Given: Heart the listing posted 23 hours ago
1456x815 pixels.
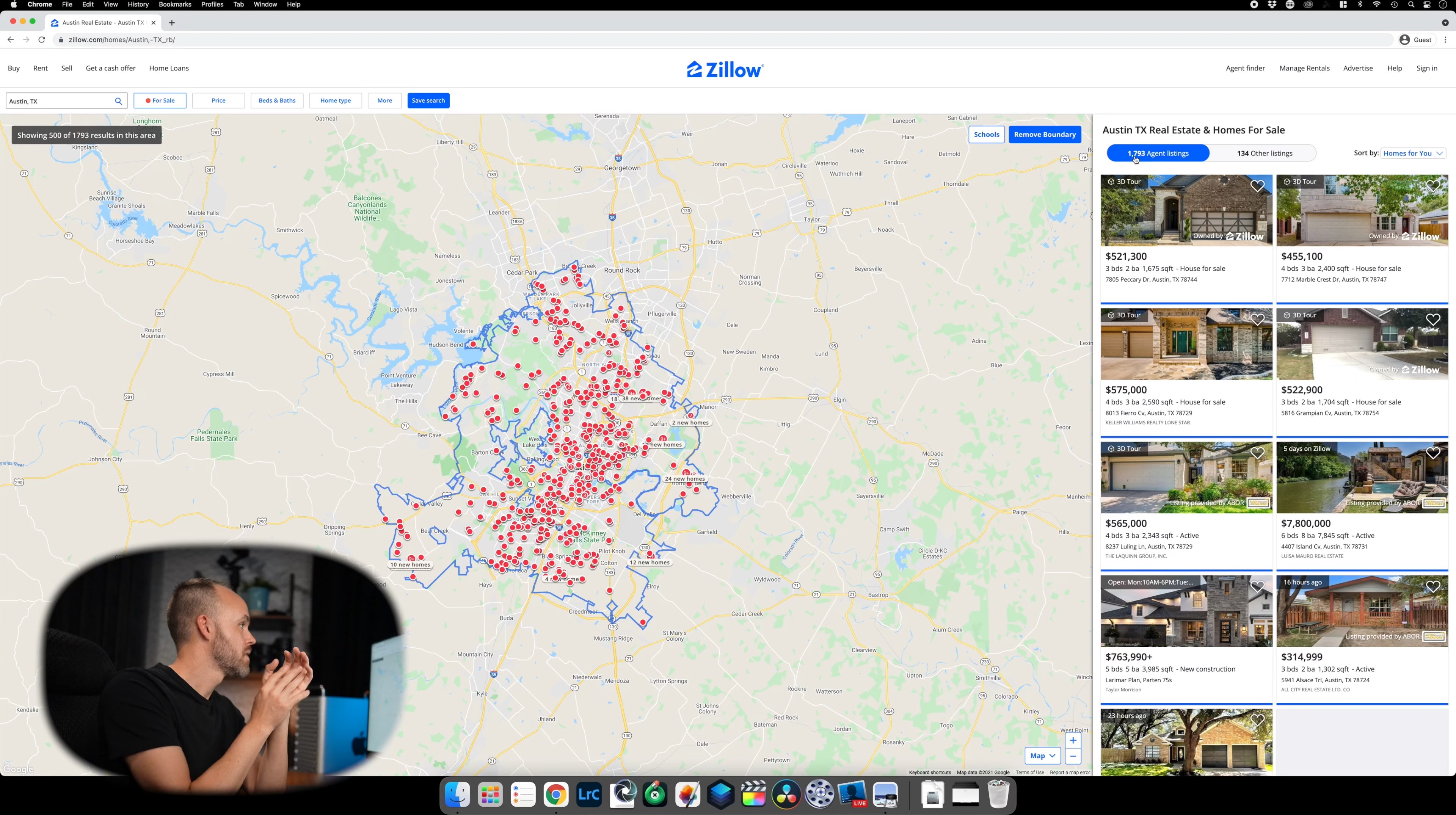Looking at the screenshot, I should 1257,720.
